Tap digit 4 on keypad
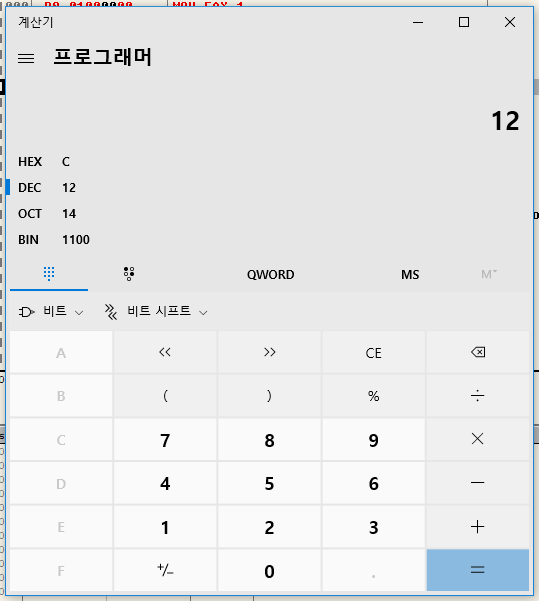This screenshot has width=539, height=601. [165, 483]
